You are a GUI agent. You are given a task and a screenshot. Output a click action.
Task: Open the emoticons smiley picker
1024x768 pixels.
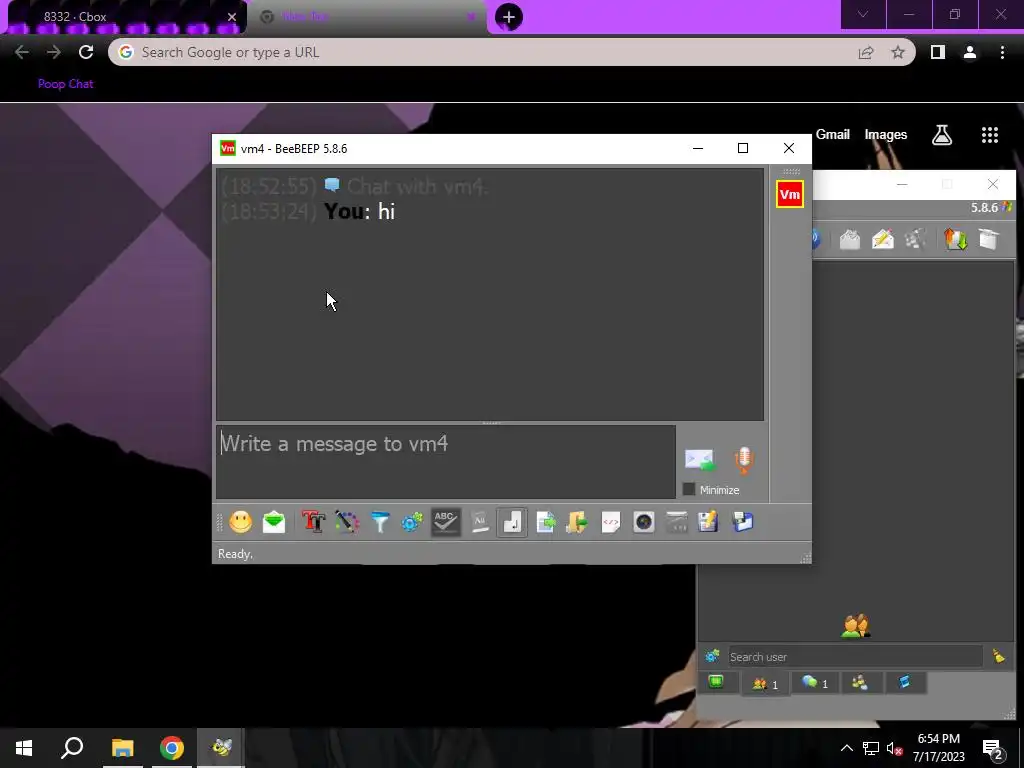[x=240, y=522]
